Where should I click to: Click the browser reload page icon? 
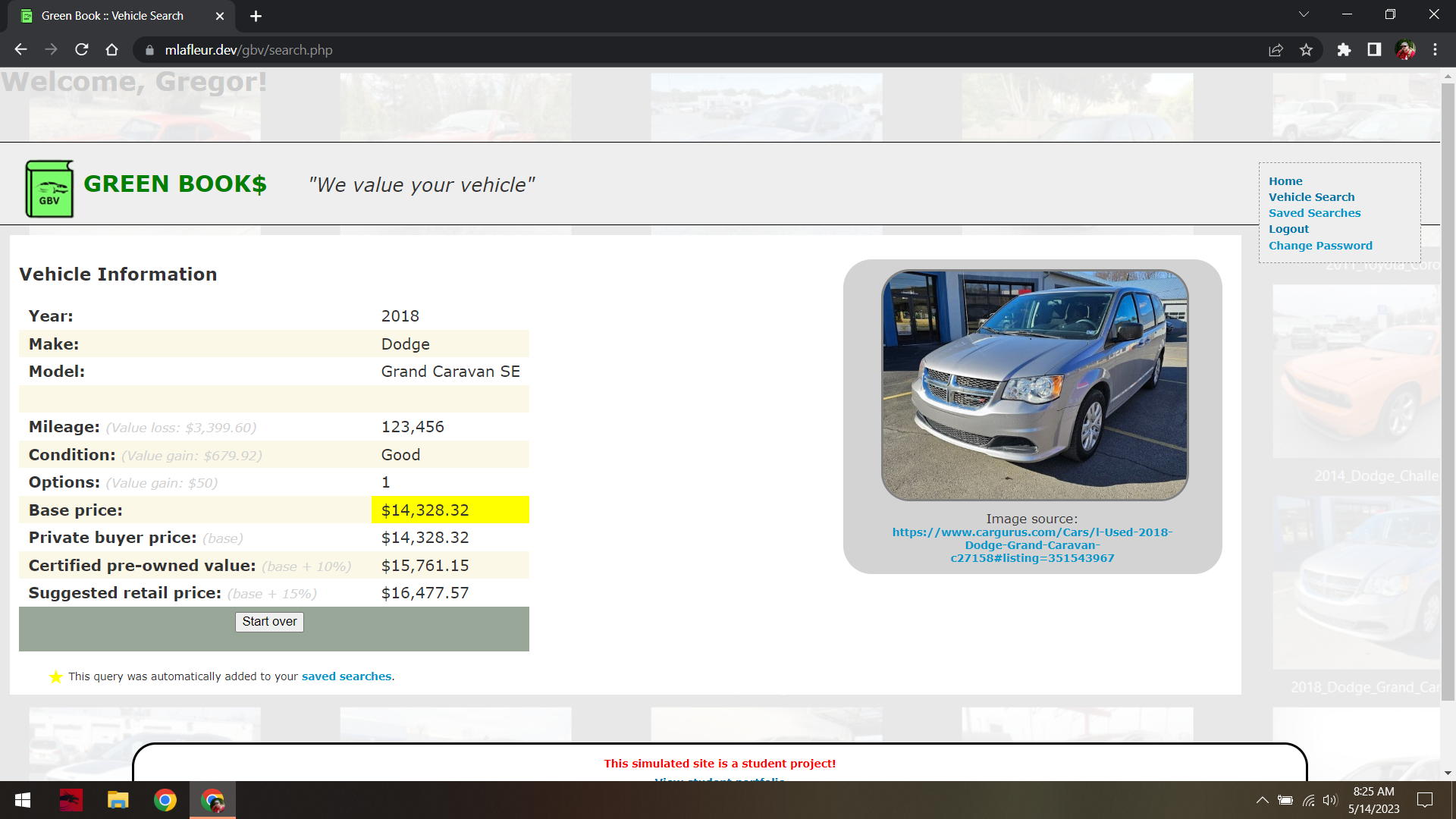[x=82, y=50]
